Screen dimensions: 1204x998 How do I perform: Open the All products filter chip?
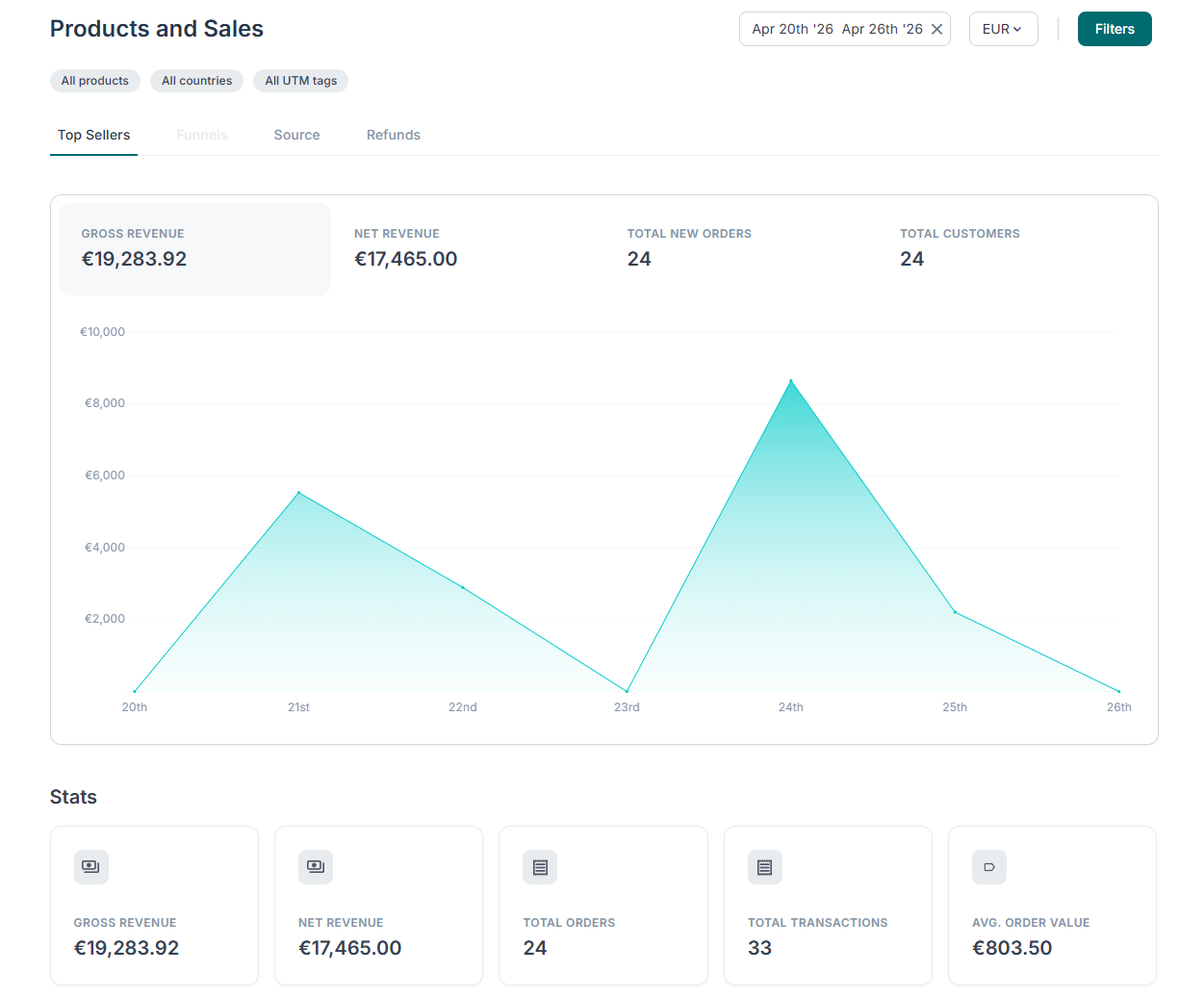click(95, 81)
